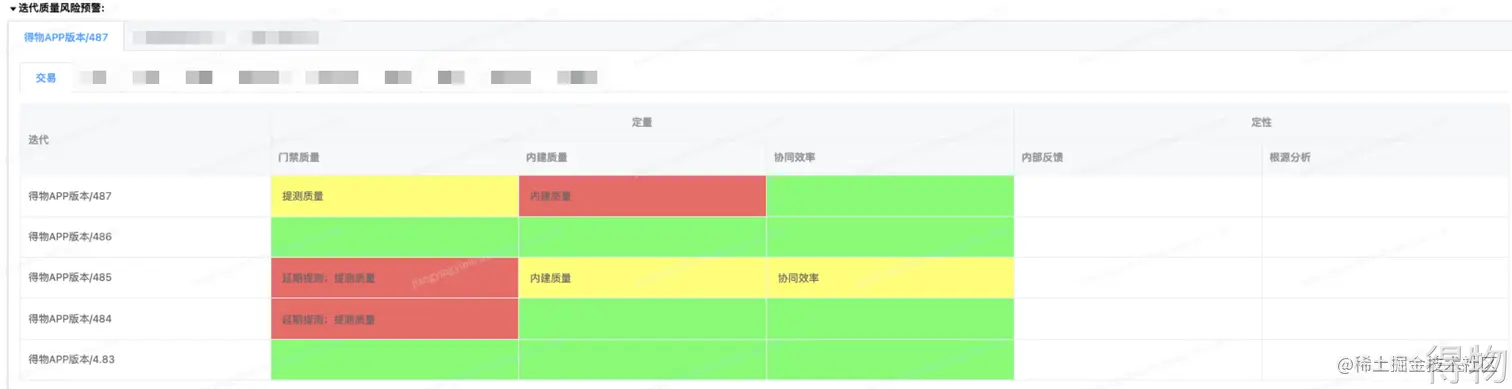This screenshot has height=389, width=1512.
Task: Collapse the 迭代质量风险预警 section triangle
Action: (x=13, y=8)
